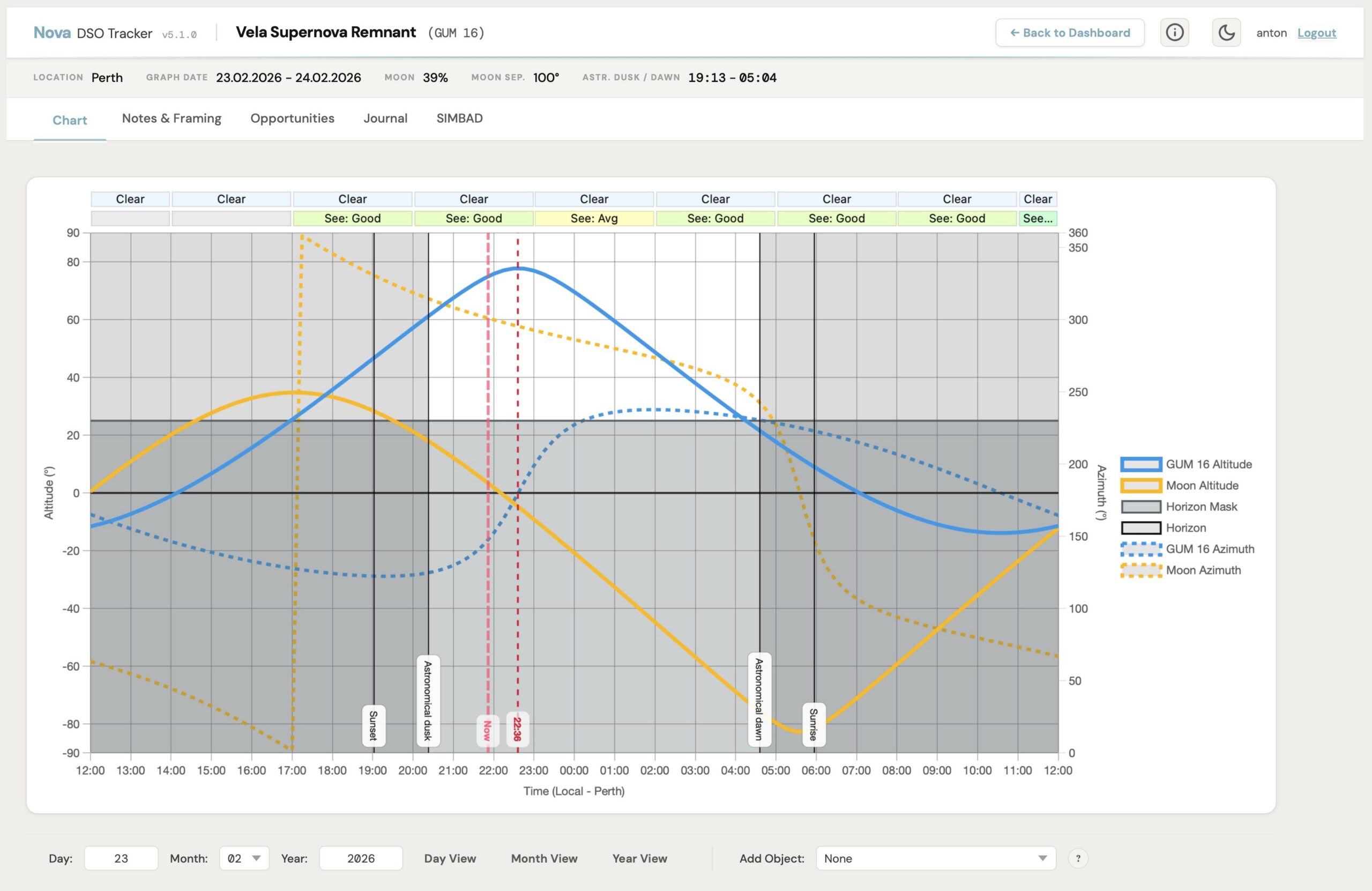Toggle the GUM 16 Azimuth legend entry

[x=1210, y=548]
